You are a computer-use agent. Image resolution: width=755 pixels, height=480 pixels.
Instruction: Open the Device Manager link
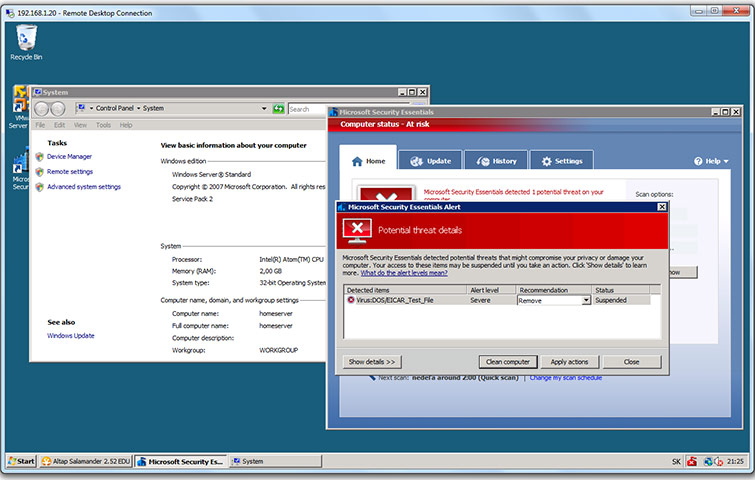point(69,156)
